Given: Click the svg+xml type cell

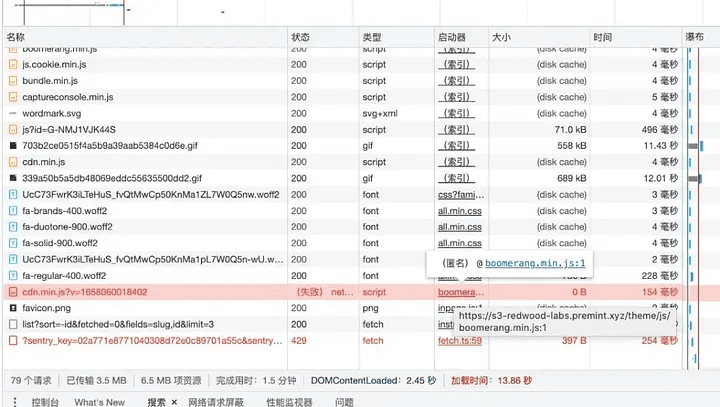Looking at the screenshot, I should [380, 113].
